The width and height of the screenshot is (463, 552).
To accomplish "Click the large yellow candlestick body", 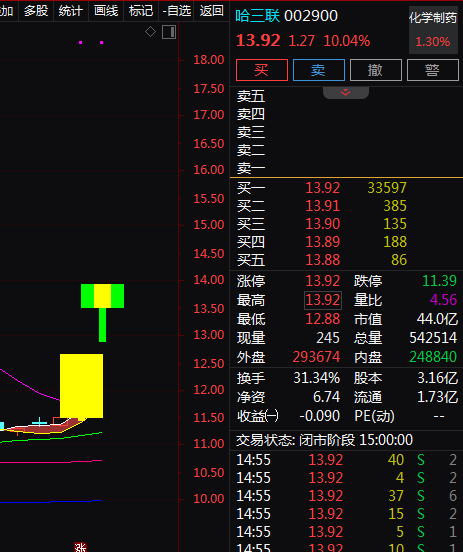I will tap(81, 386).
